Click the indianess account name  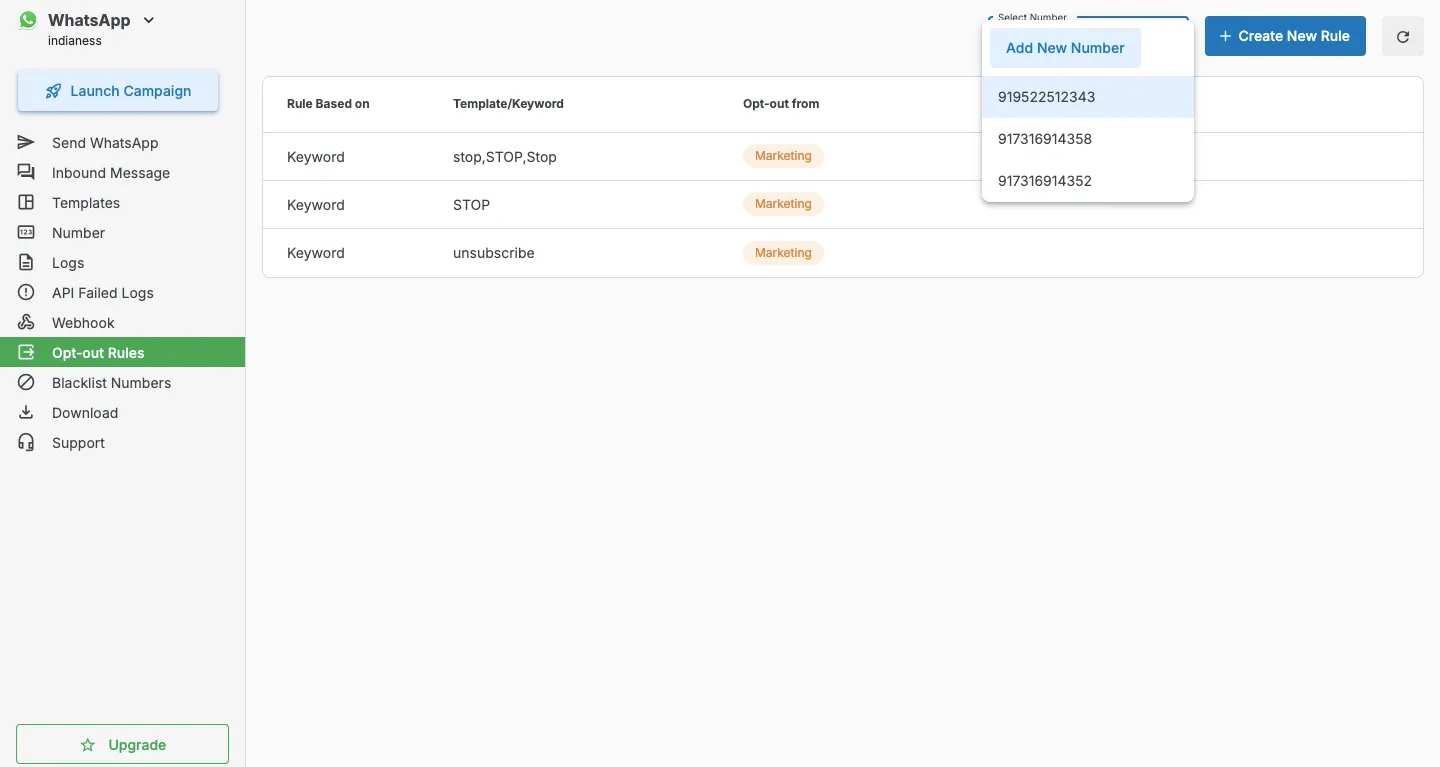75,41
